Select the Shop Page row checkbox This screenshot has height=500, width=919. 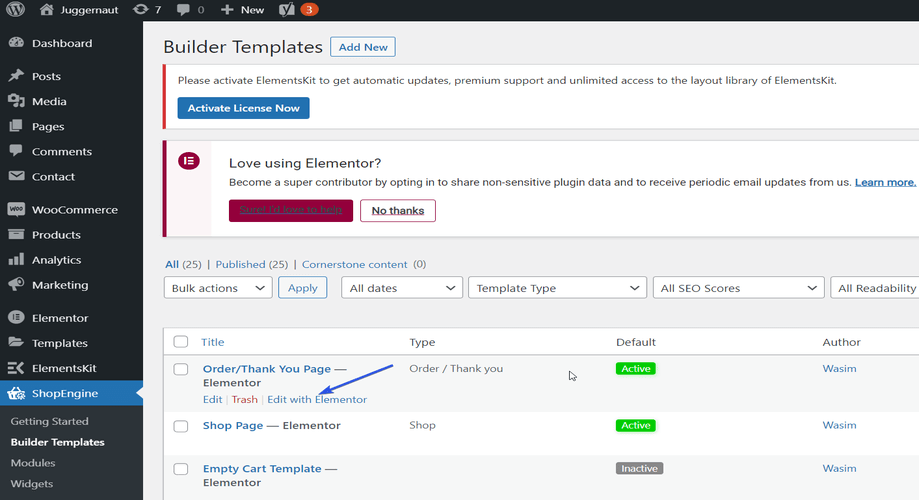click(x=181, y=426)
